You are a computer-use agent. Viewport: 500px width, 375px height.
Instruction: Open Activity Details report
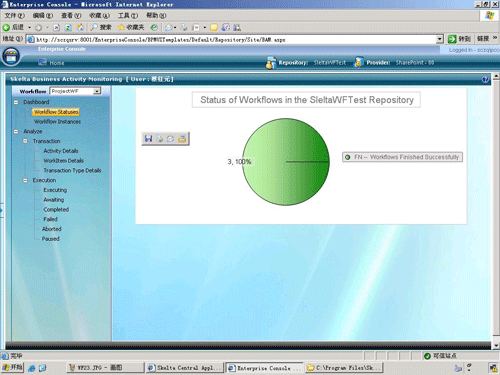point(61,151)
